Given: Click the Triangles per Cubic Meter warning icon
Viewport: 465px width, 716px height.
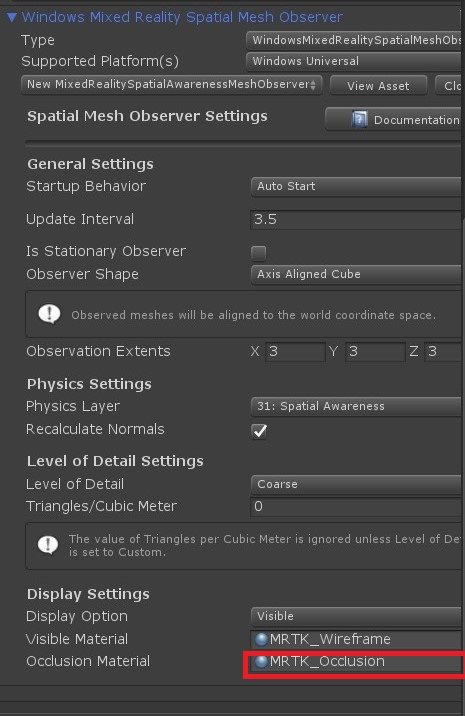Looking at the screenshot, I should tap(48, 544).
